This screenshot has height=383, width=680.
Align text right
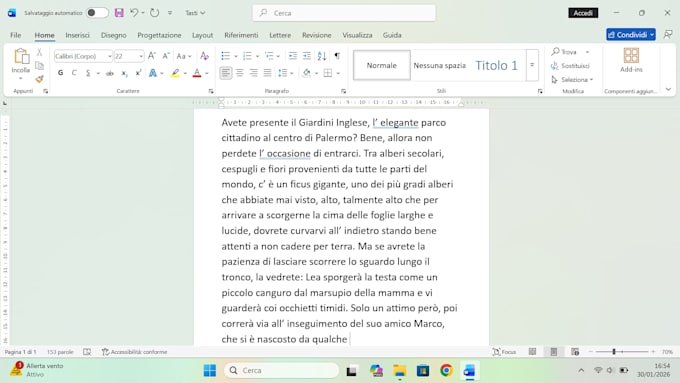click(x=253, y=73)
